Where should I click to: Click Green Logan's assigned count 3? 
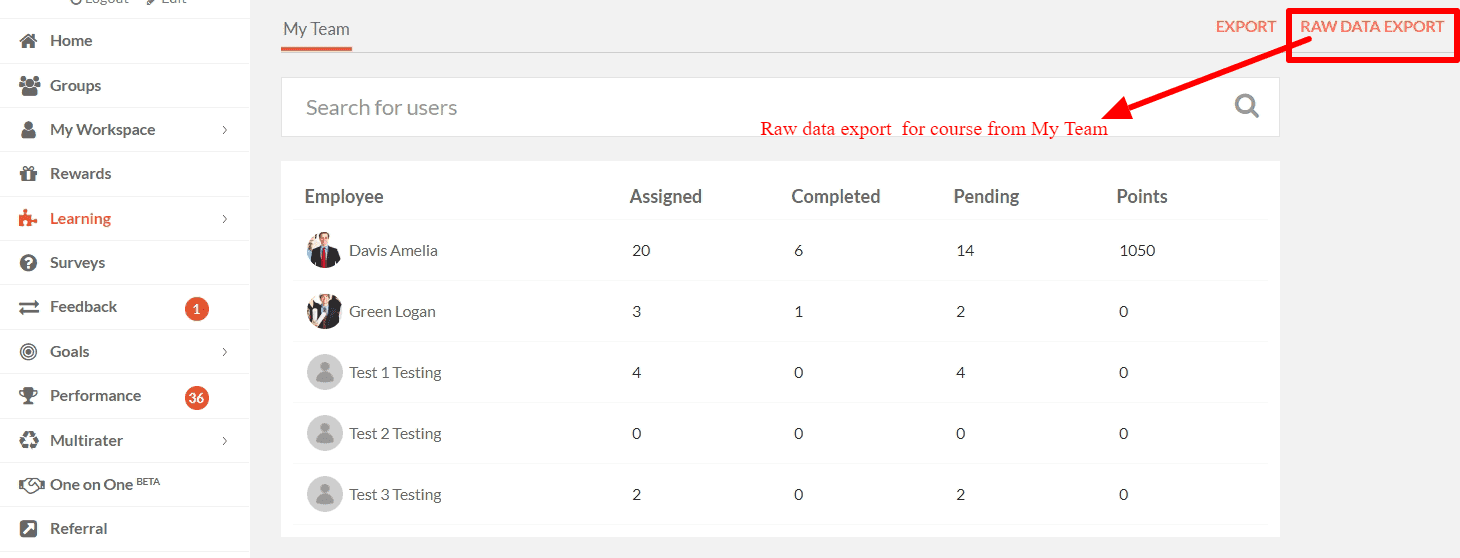[x=637, y=312]
